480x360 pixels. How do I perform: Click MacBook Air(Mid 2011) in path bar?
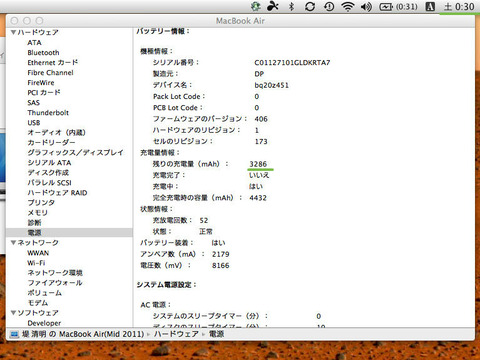[x=102, y=334]
